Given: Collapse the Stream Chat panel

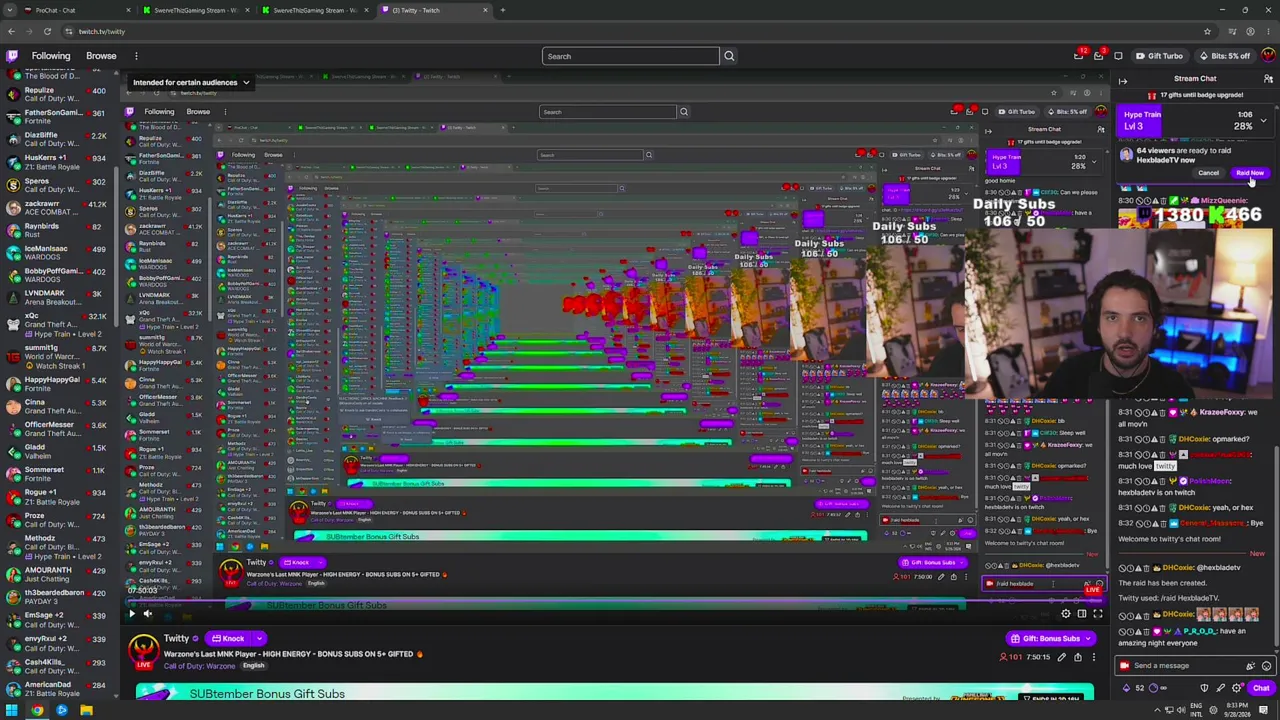Looking at the screenshot, I should (x=1123, y=81).
